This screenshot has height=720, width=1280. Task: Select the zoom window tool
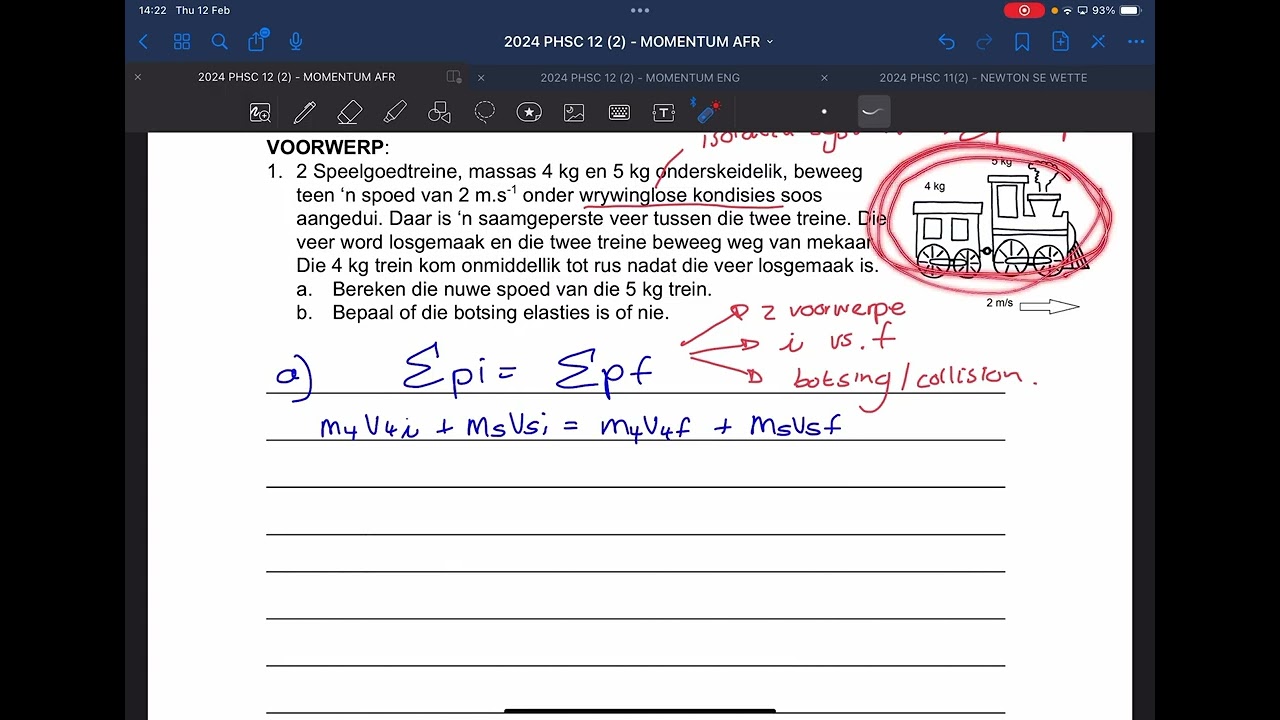coord(260,113)
